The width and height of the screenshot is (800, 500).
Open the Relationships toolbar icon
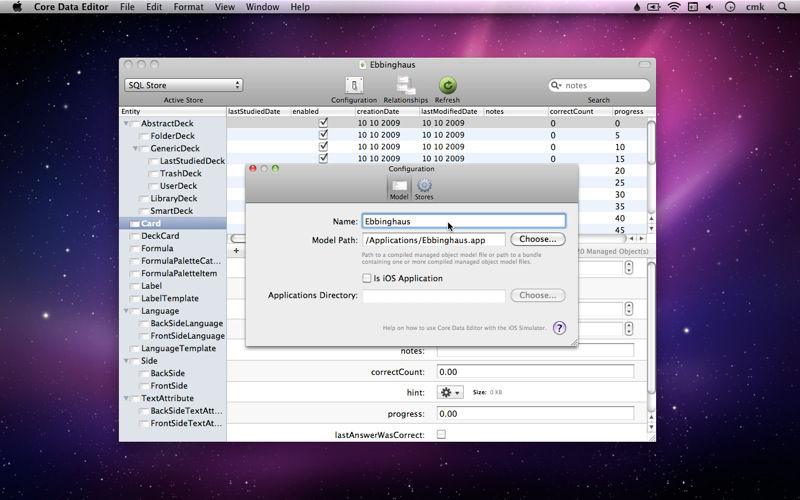click(406, 86)
